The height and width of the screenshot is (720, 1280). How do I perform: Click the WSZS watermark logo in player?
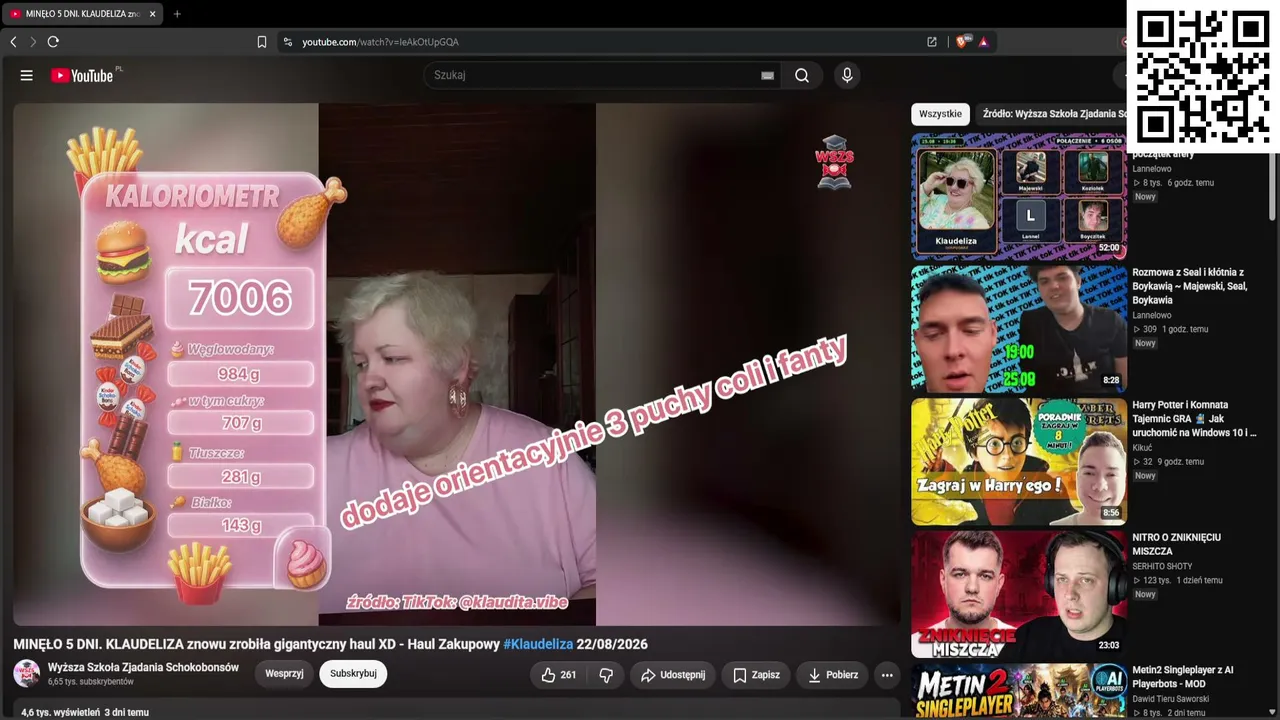pos(834,162)
